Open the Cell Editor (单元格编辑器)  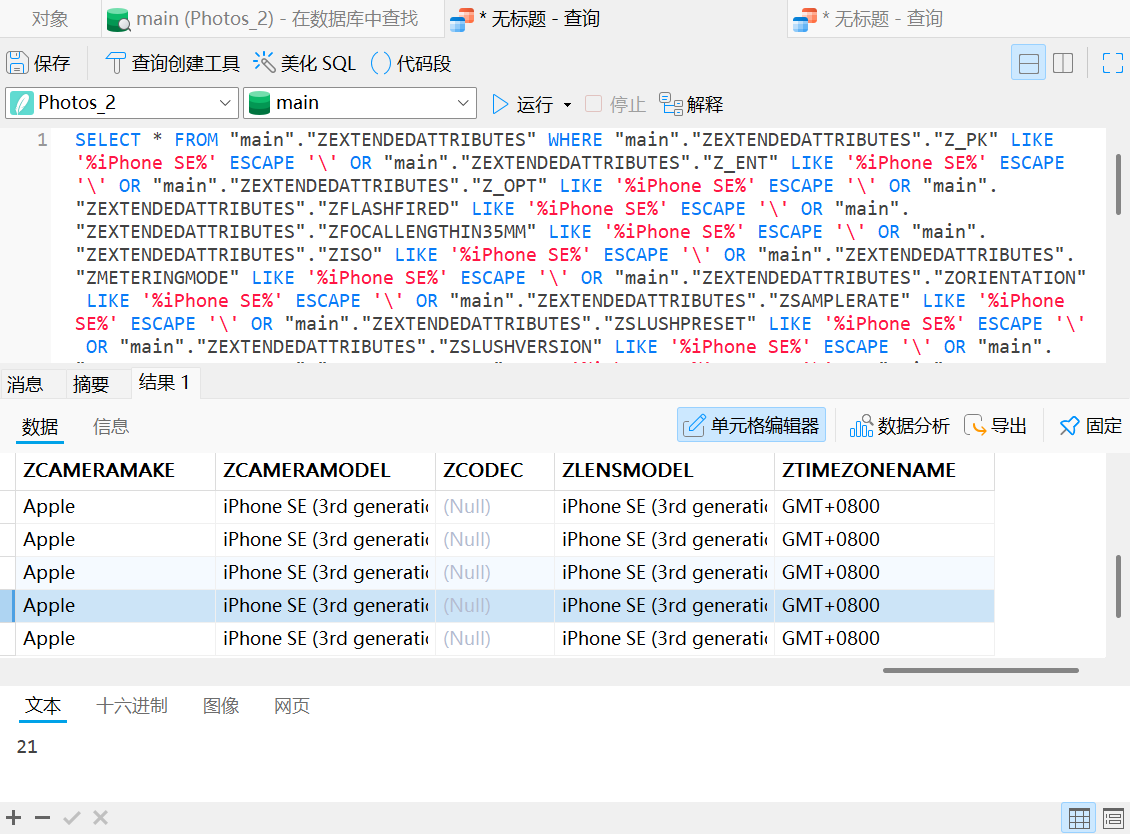tap(752, 425)
